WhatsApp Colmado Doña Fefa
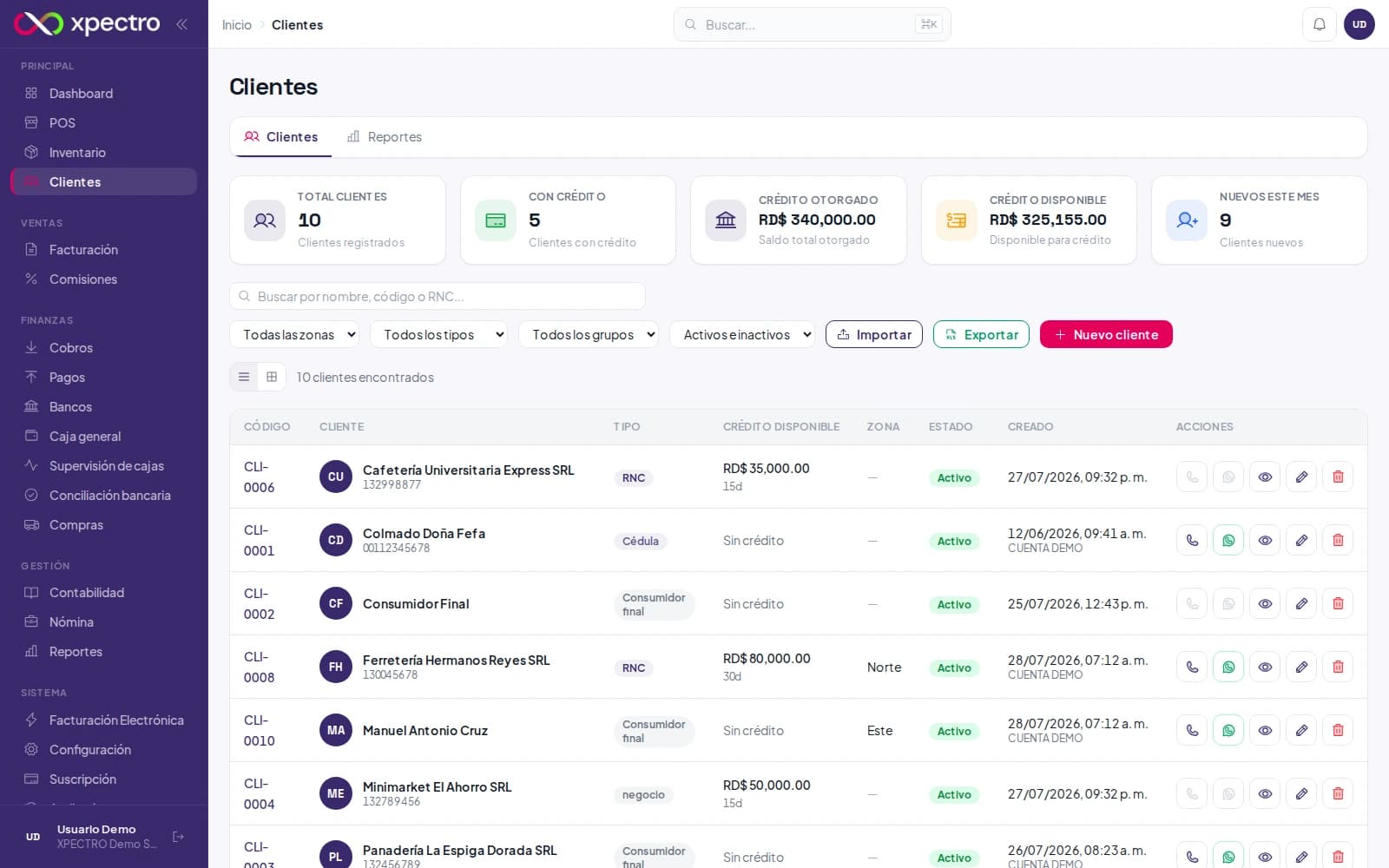The height and width of the screenshot is (868, 1389). click(x=1228, y=540)
